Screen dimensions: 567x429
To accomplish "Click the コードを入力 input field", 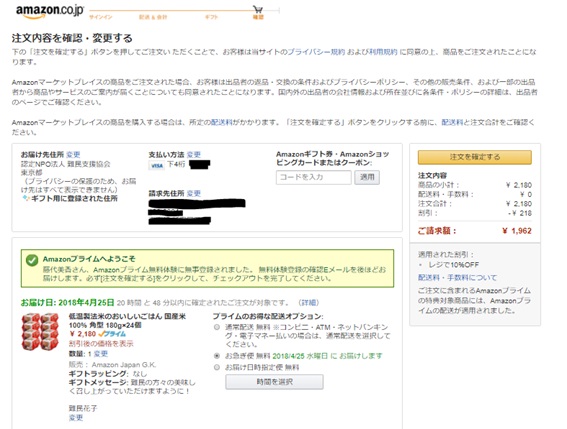I will point(314,177).
